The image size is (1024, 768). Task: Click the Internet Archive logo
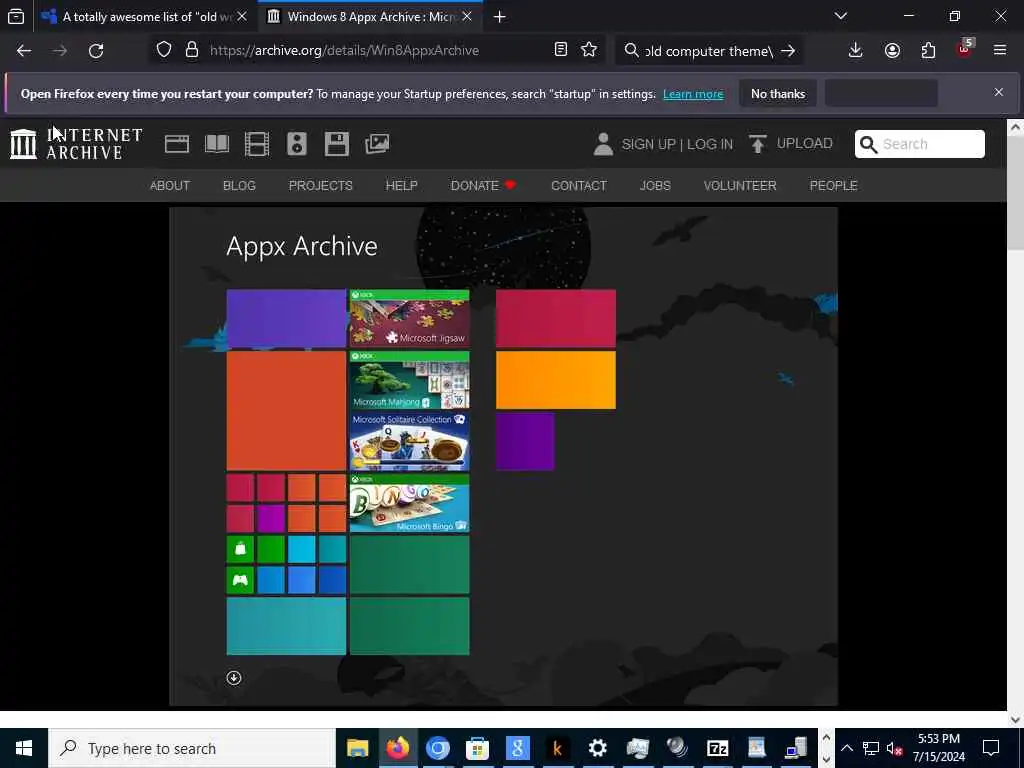coord(76,144)
